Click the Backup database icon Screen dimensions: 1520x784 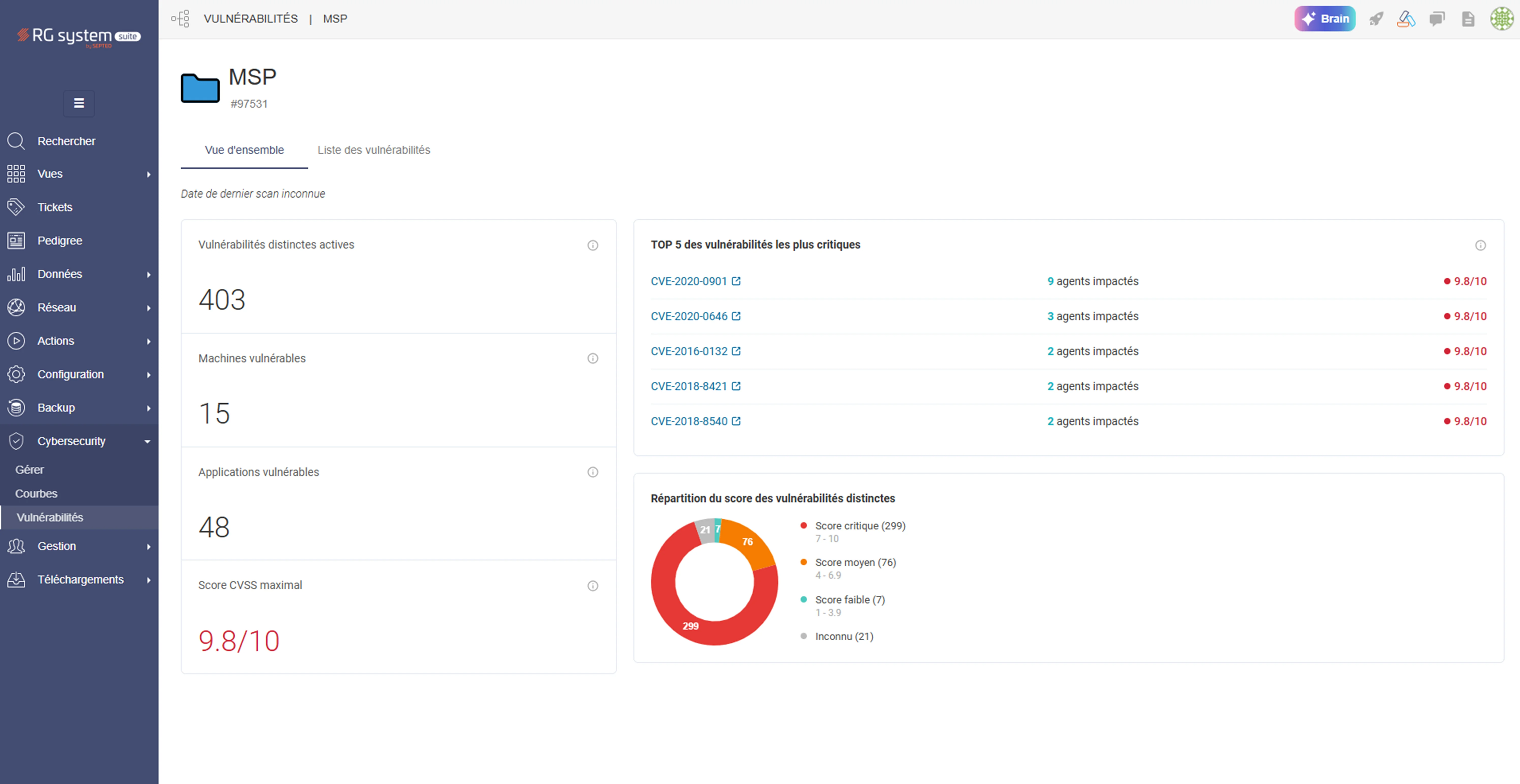tap(16, 408)
